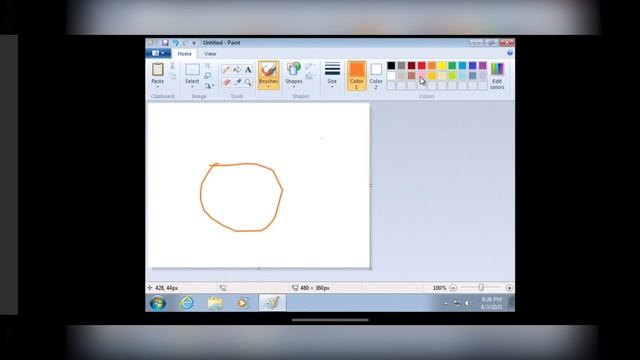Image resolution: width=640 pixels, height=360 pixels.
Task: Click the canvas bottom-right resize handle
Action: click(x=370, y=268)
